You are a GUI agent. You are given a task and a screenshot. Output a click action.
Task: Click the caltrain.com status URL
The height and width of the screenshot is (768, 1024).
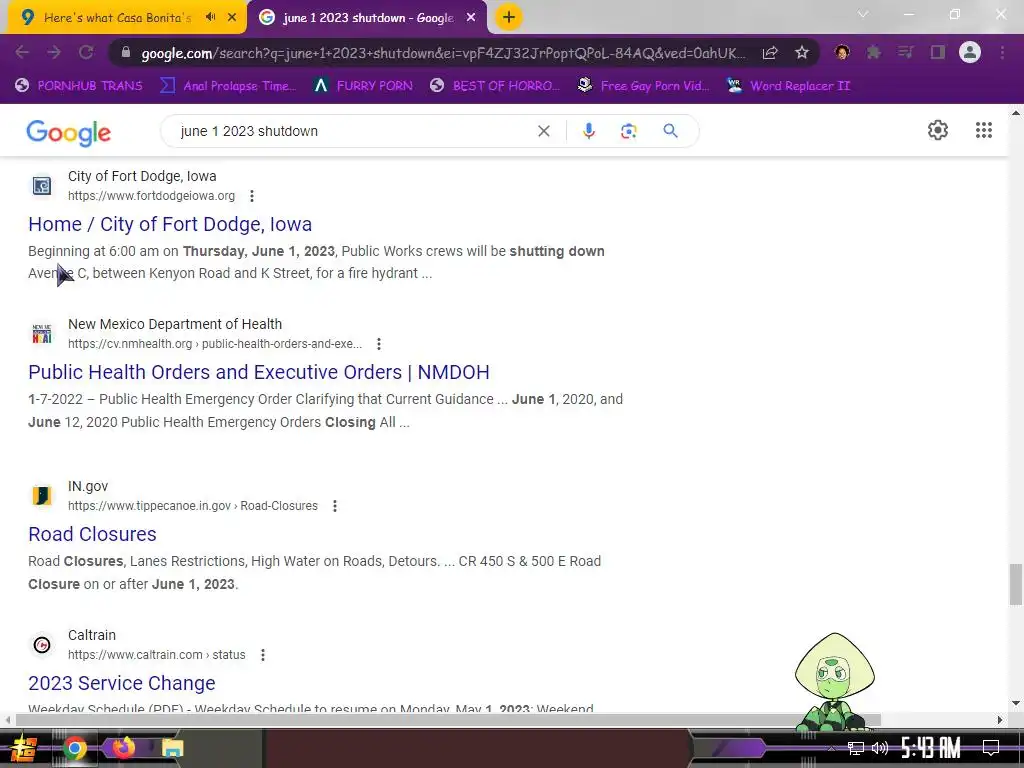[157, 655]
